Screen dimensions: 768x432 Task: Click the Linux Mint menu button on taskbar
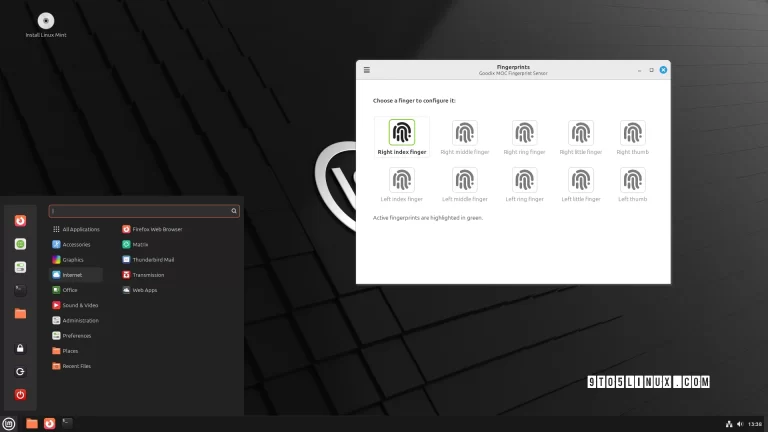[10, 423]
